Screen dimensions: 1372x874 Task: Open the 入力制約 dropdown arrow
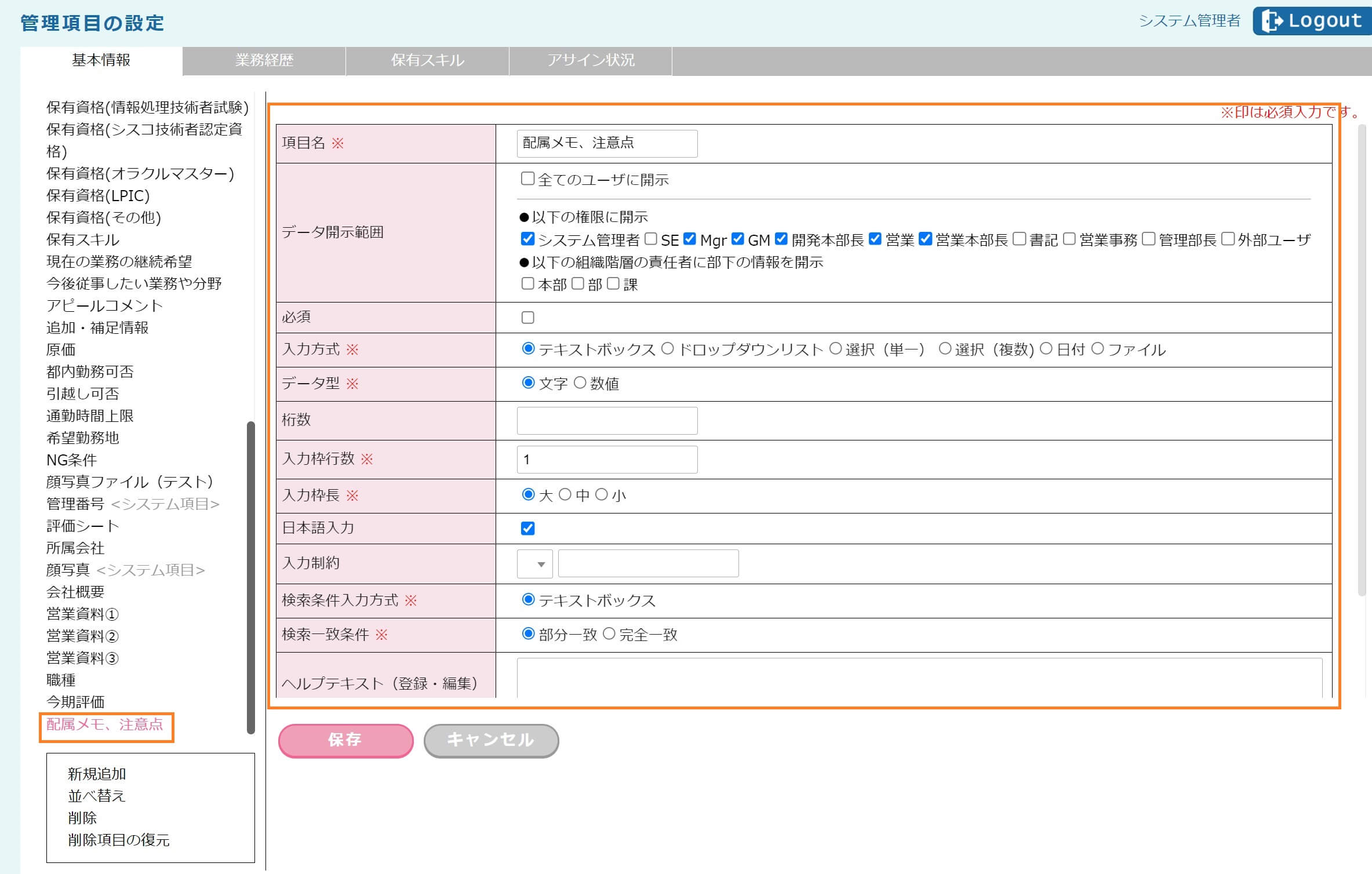point(540,564)
